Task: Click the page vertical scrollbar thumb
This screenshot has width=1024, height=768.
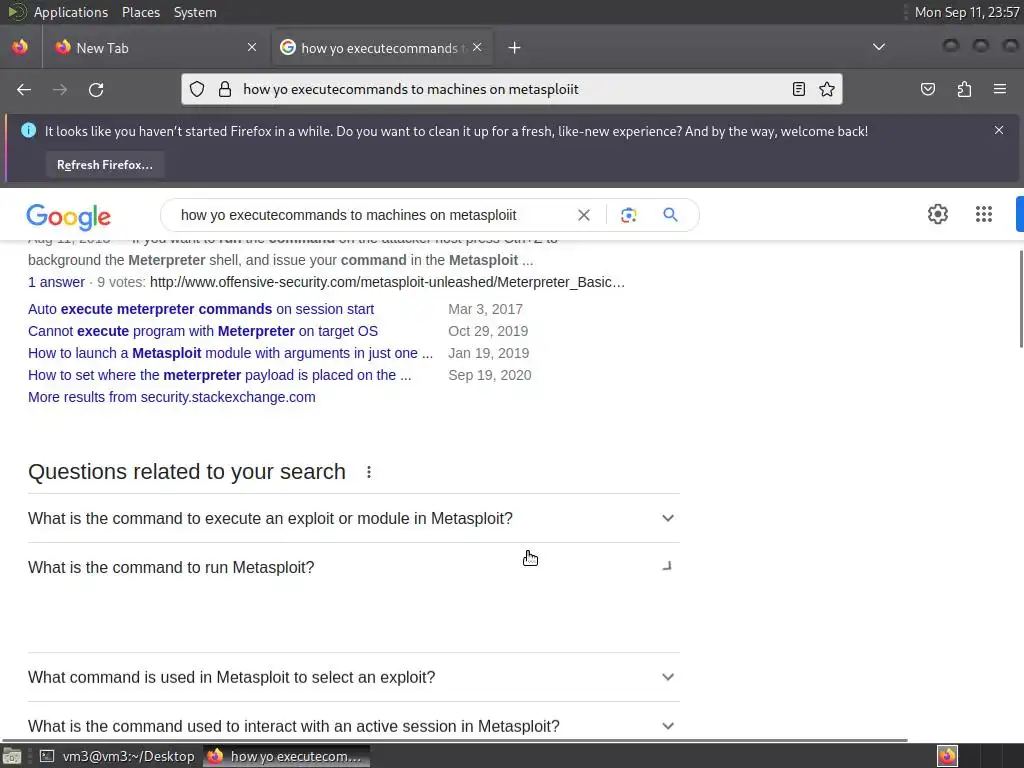Action: coord(1021,299)
